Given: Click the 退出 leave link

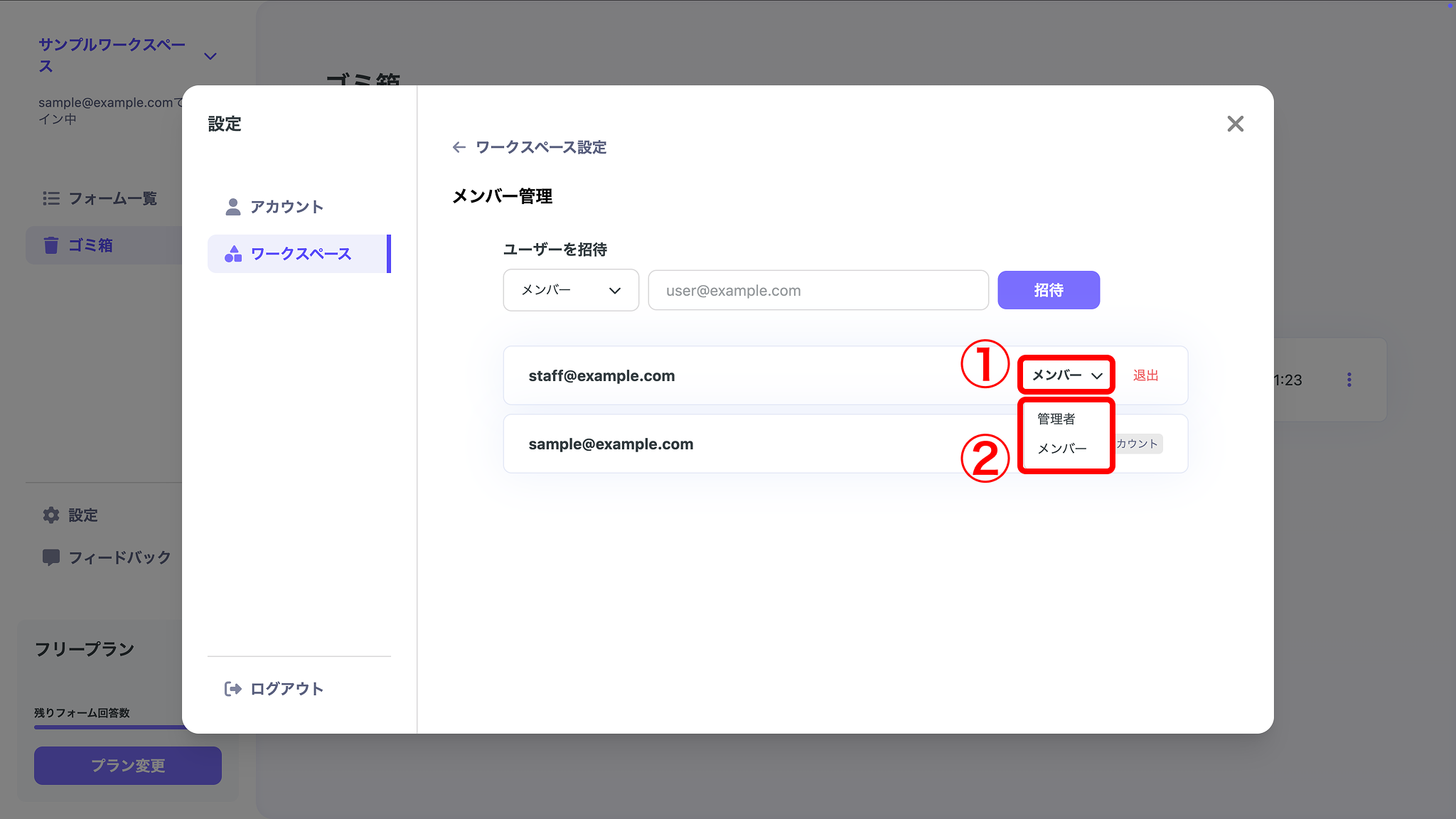Looking at the screenshot, I should (x=1145, y=375).
